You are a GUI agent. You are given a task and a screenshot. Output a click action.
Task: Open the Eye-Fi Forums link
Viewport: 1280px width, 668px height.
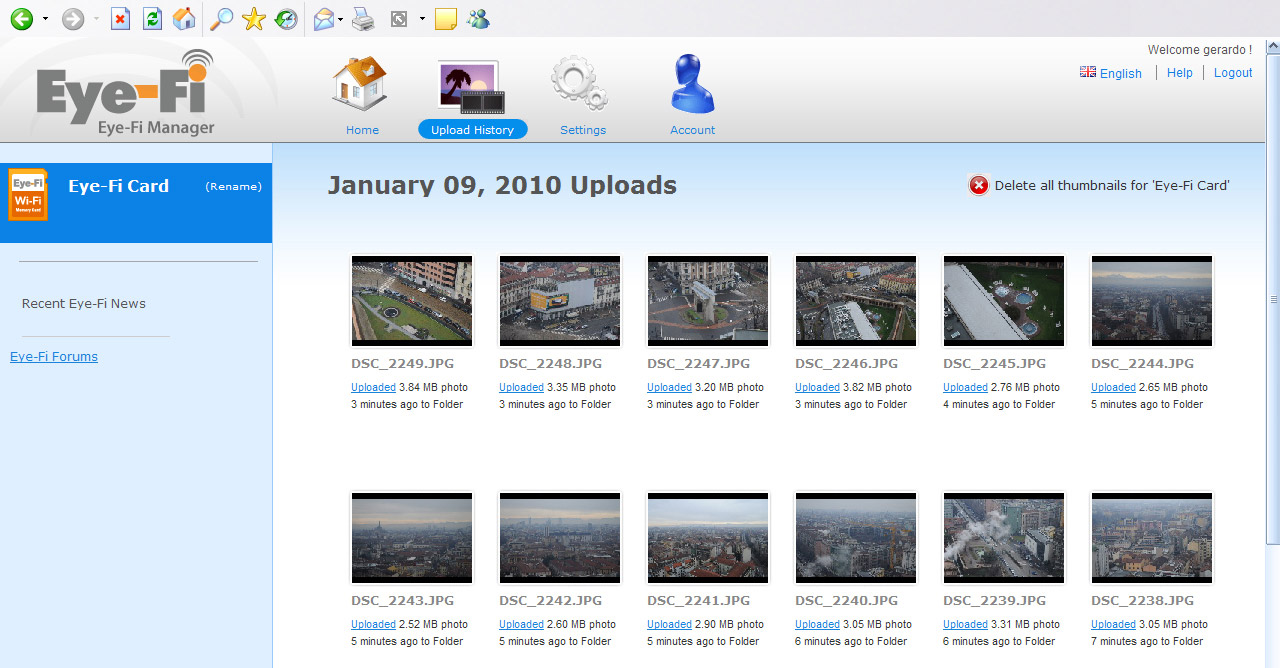54,357
